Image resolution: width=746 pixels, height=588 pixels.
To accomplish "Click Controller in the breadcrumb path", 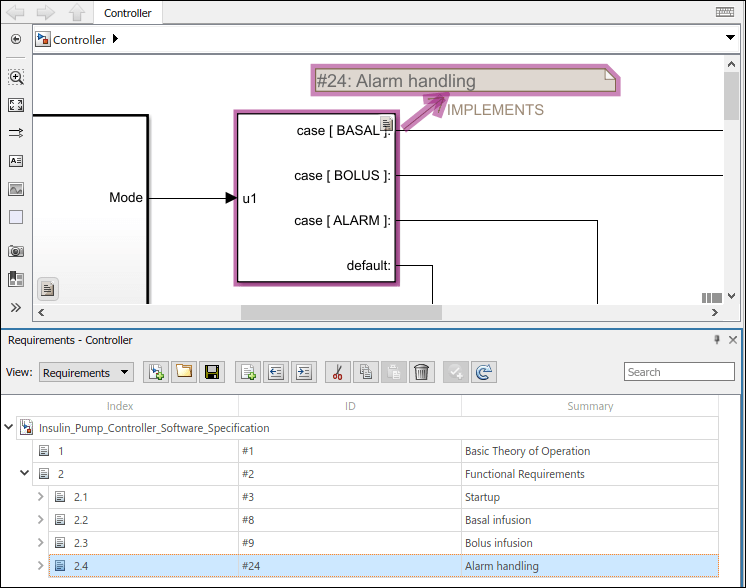I will (x=79, y=40).
